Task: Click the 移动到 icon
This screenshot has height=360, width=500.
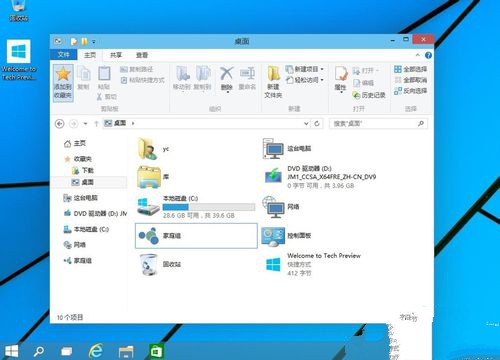Action: pos(182,73)
